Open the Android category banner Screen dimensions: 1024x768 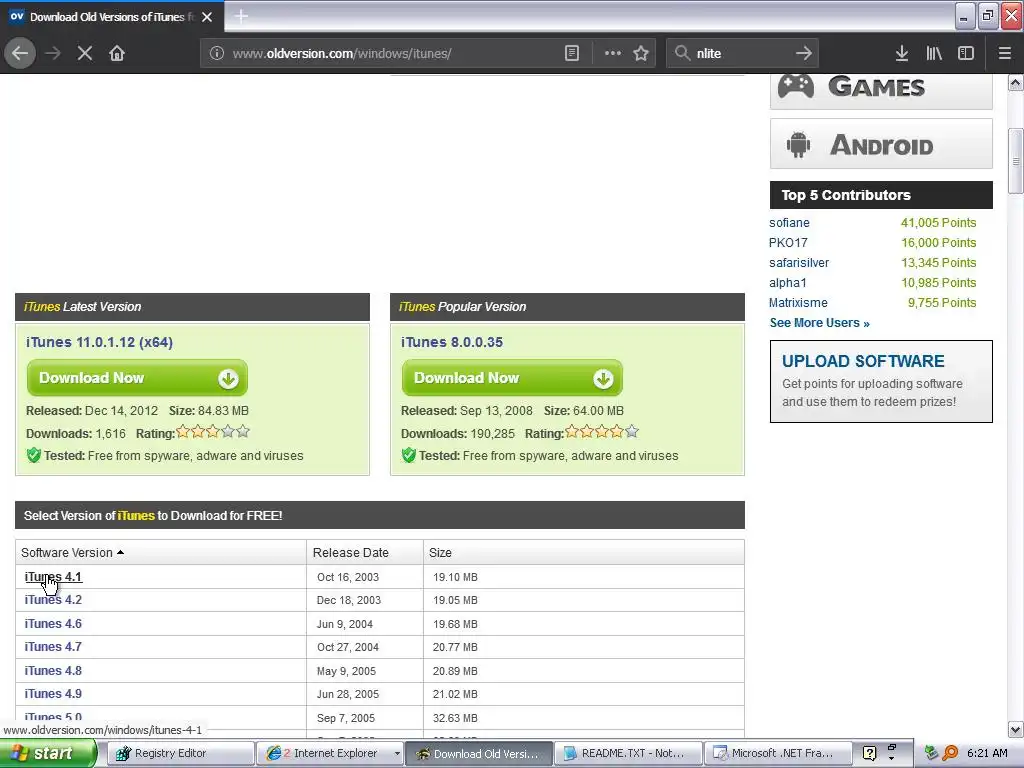coord(881,144)
